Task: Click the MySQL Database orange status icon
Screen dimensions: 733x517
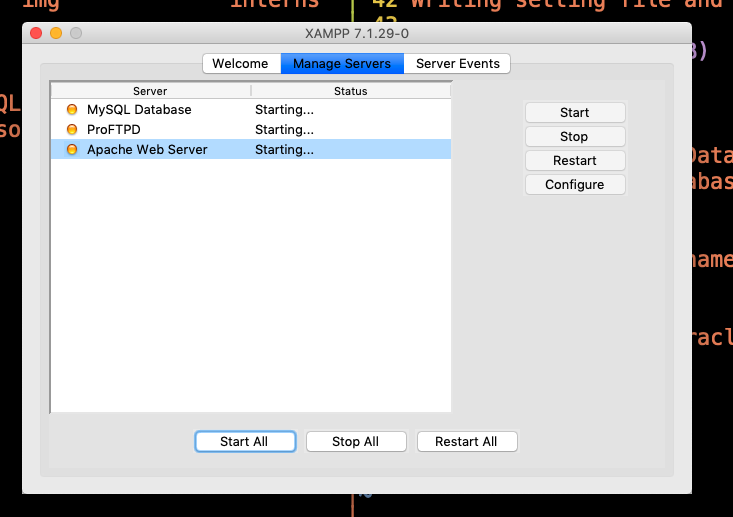Action: [72, 109]
